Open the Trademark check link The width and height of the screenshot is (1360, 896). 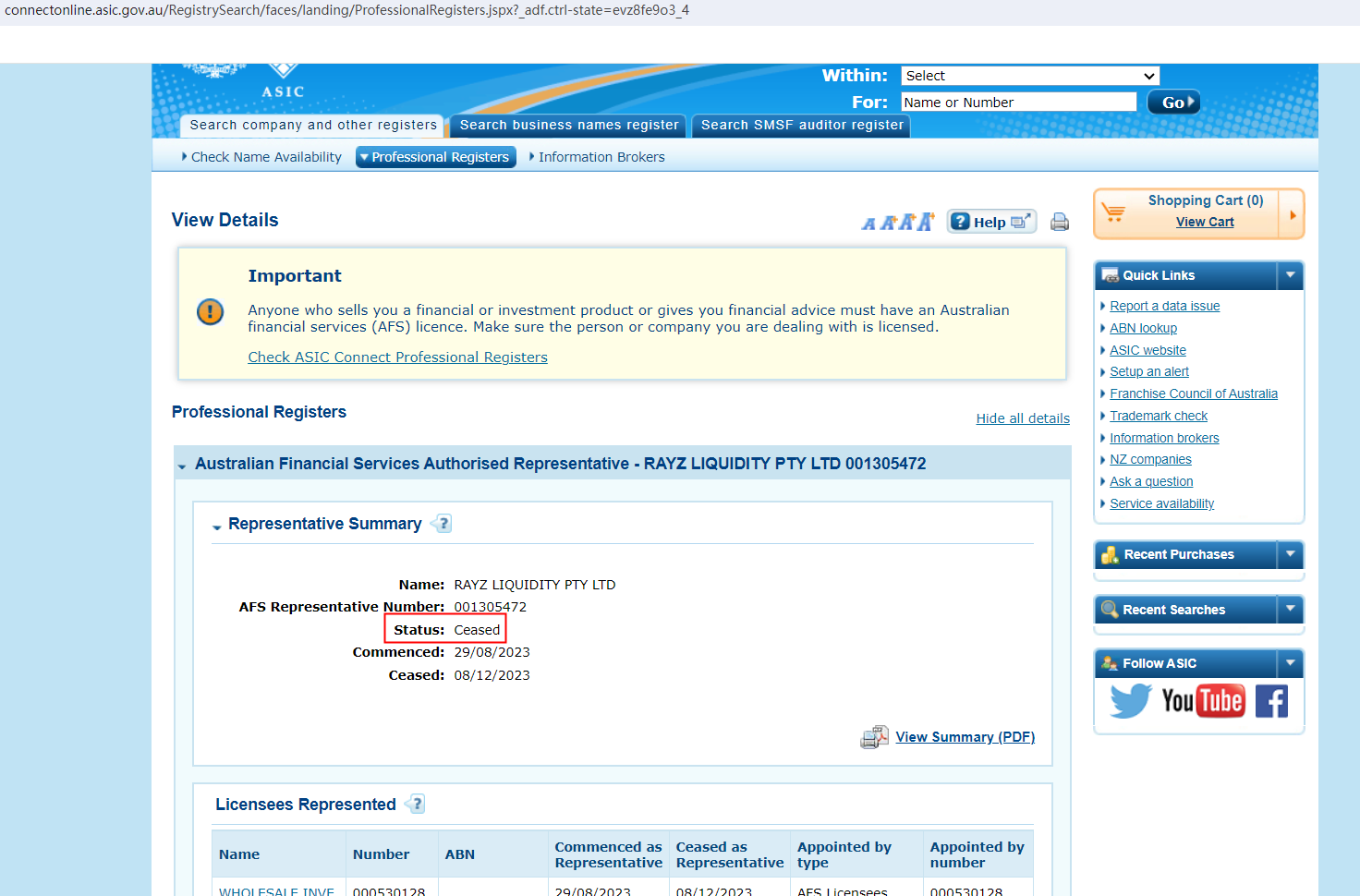[x=1159, y=416]
